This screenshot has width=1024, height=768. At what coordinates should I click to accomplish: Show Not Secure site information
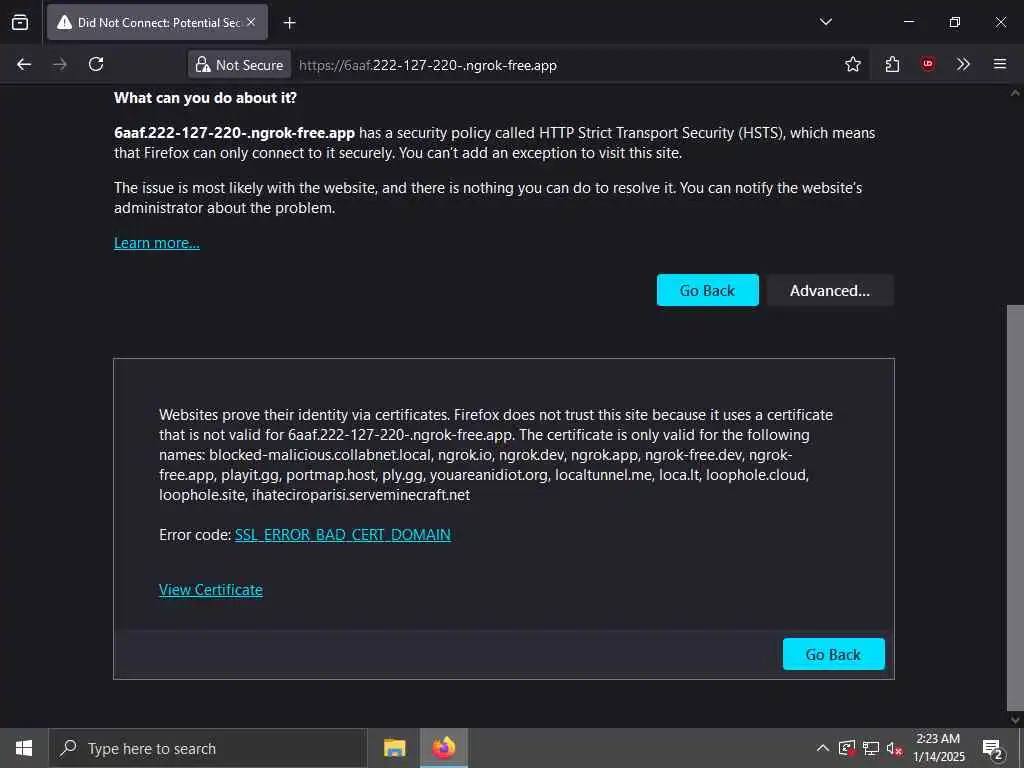point(239,65)
